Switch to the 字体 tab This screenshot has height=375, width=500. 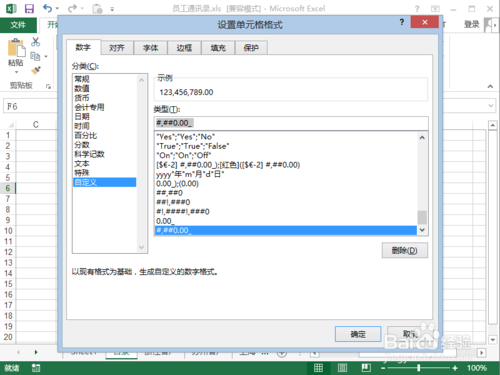point(151,48)
